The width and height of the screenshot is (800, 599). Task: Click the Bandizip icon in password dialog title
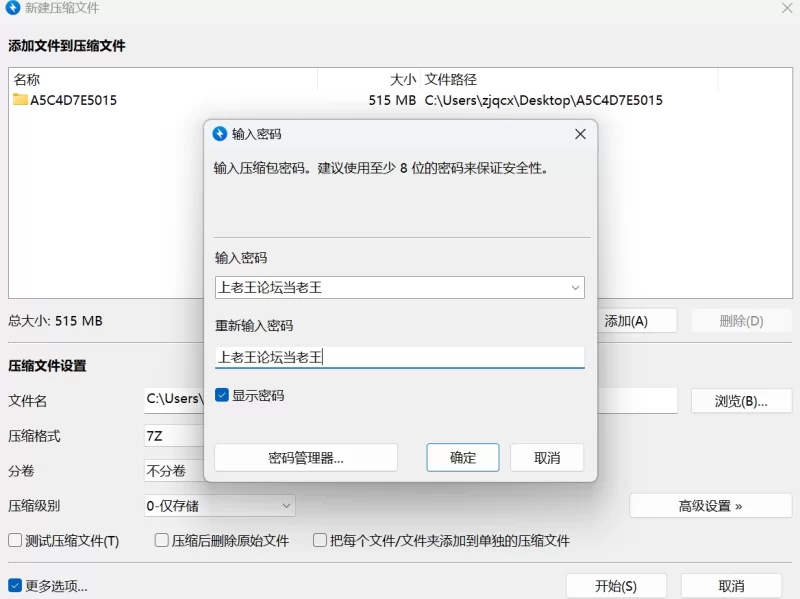pos(220,134)
